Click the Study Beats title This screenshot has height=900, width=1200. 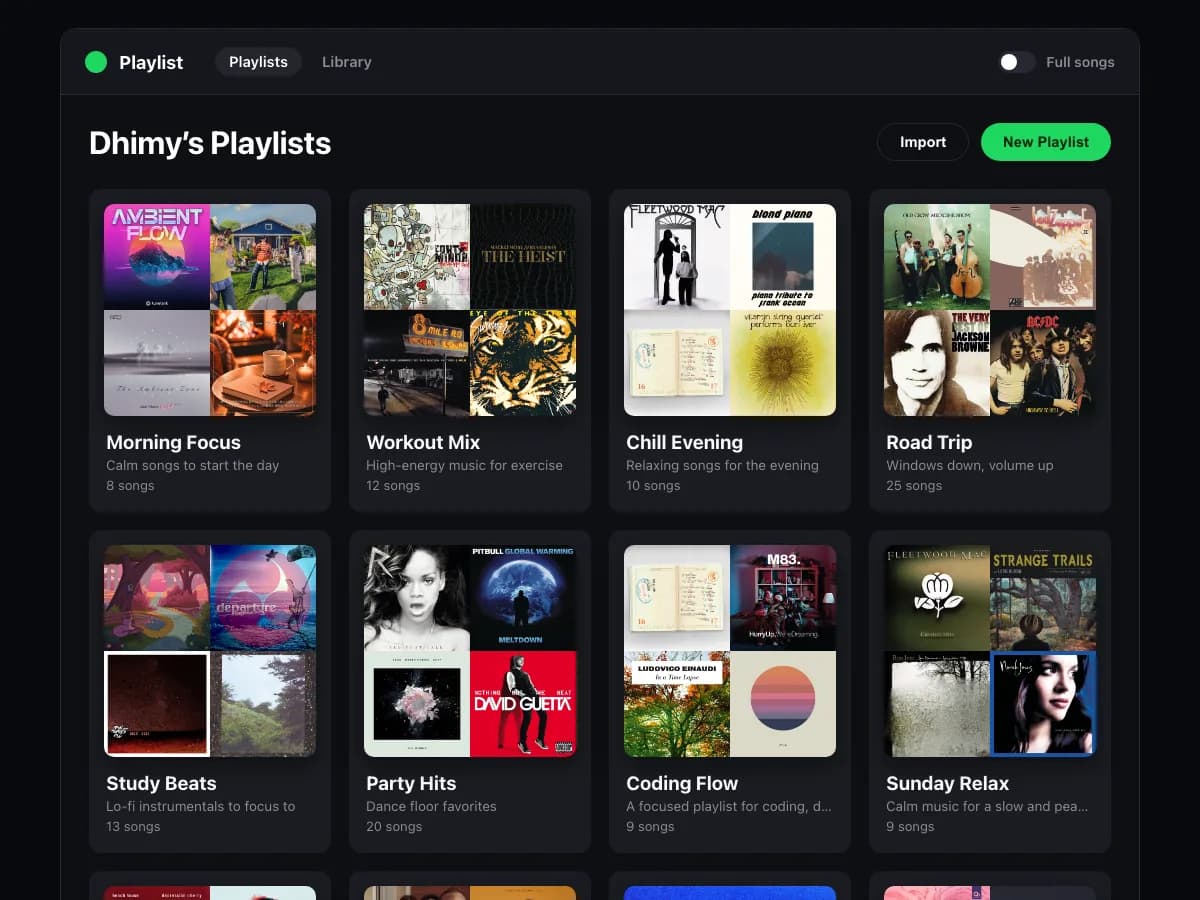pos(161,783)
